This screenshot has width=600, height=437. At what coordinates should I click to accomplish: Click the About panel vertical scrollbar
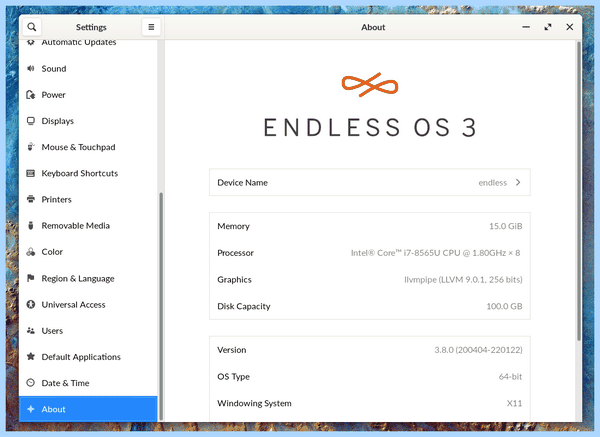579,191
